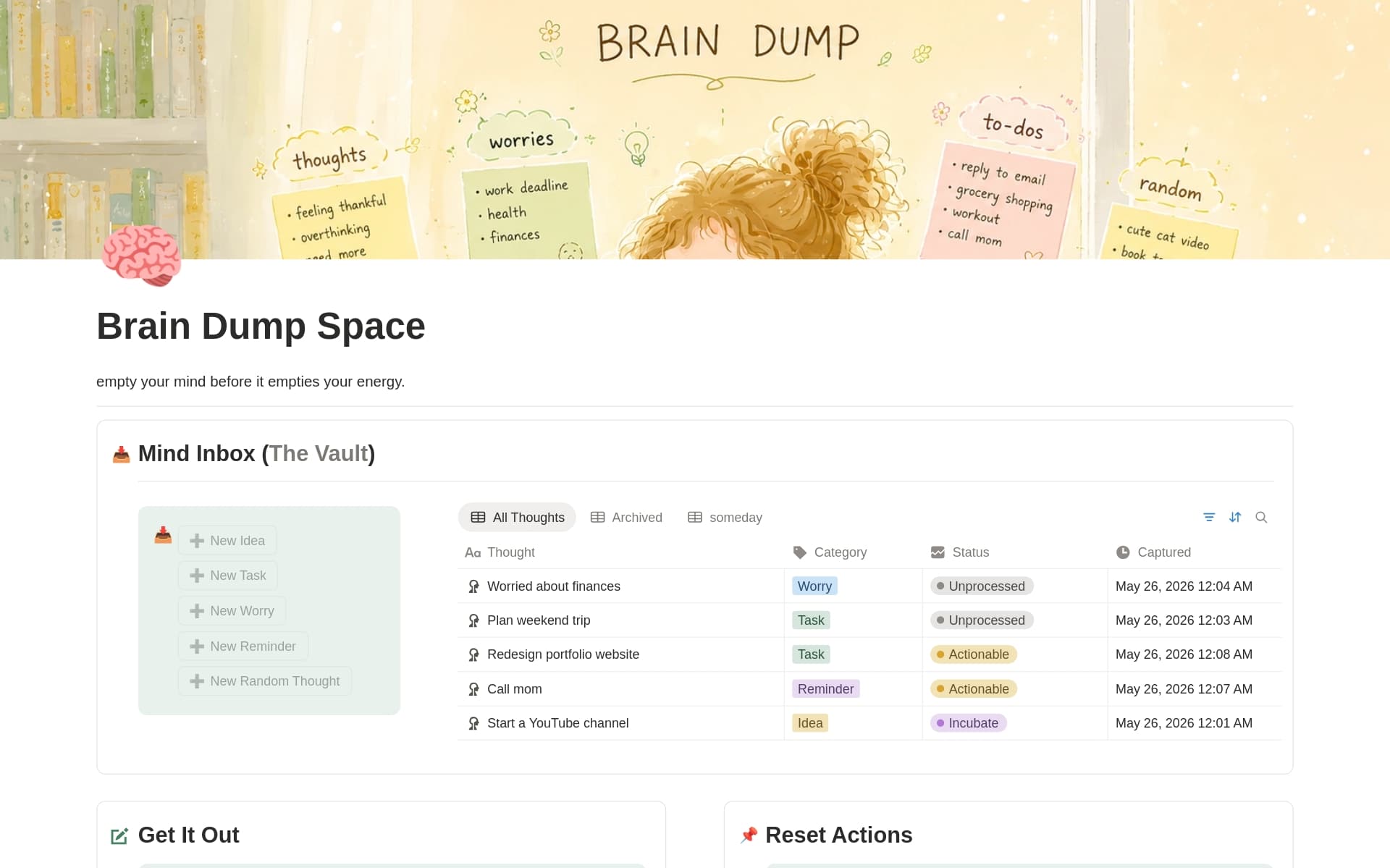The width and height of the screenshot is (1390, 868).
Task: Click the table icon on Archived tab
Action: [597, 517]
